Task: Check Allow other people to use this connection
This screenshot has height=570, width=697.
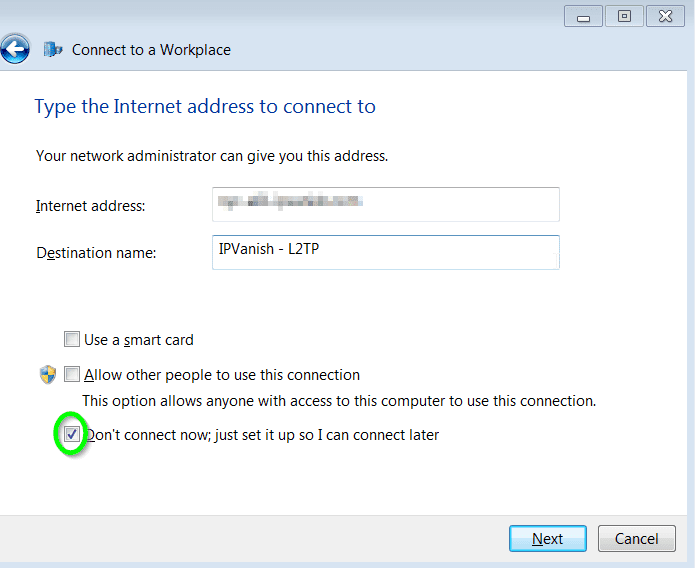Action: (x=72, y=375)
